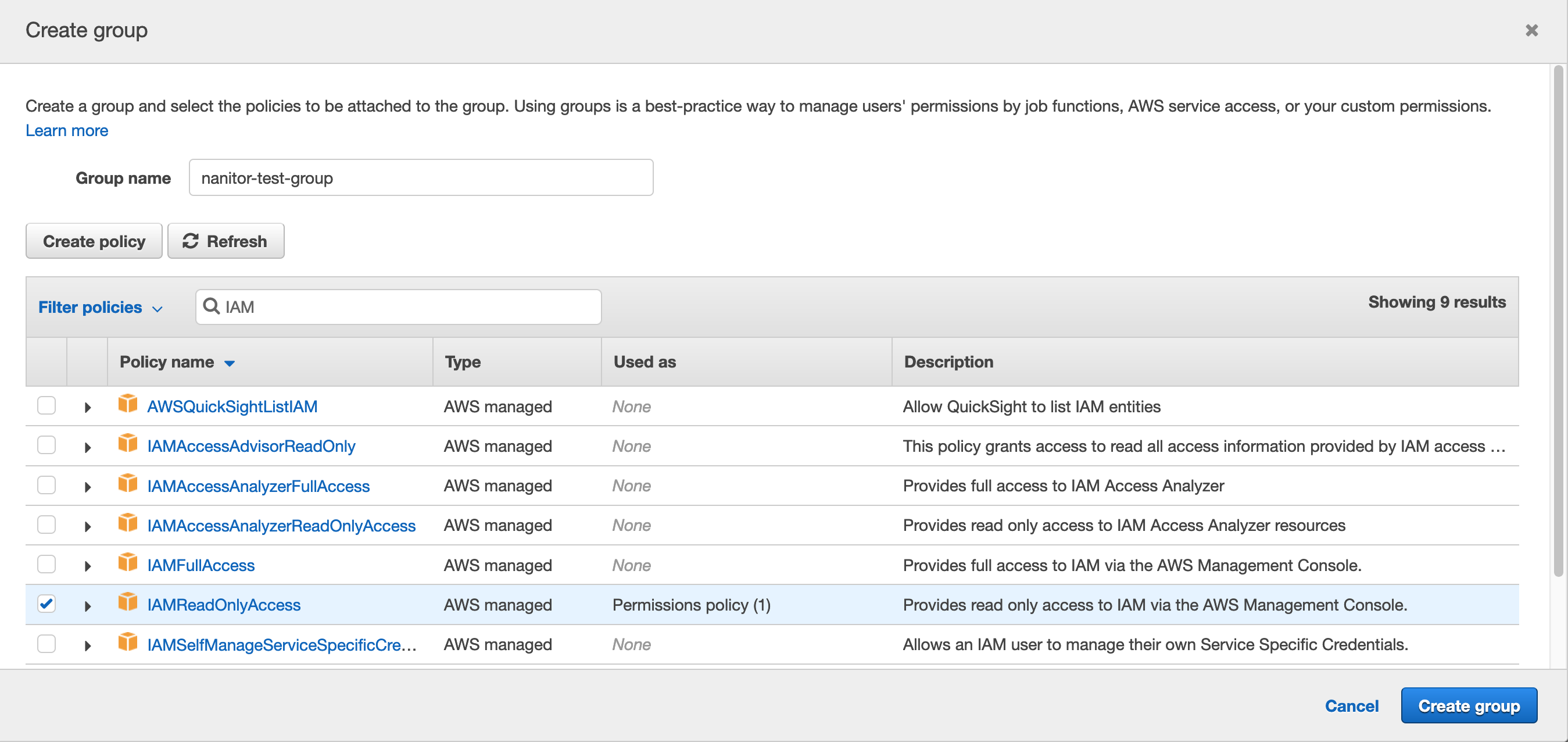
Task: Click the vertical scrollbar on dialog
Action: tap(1558, 320)
